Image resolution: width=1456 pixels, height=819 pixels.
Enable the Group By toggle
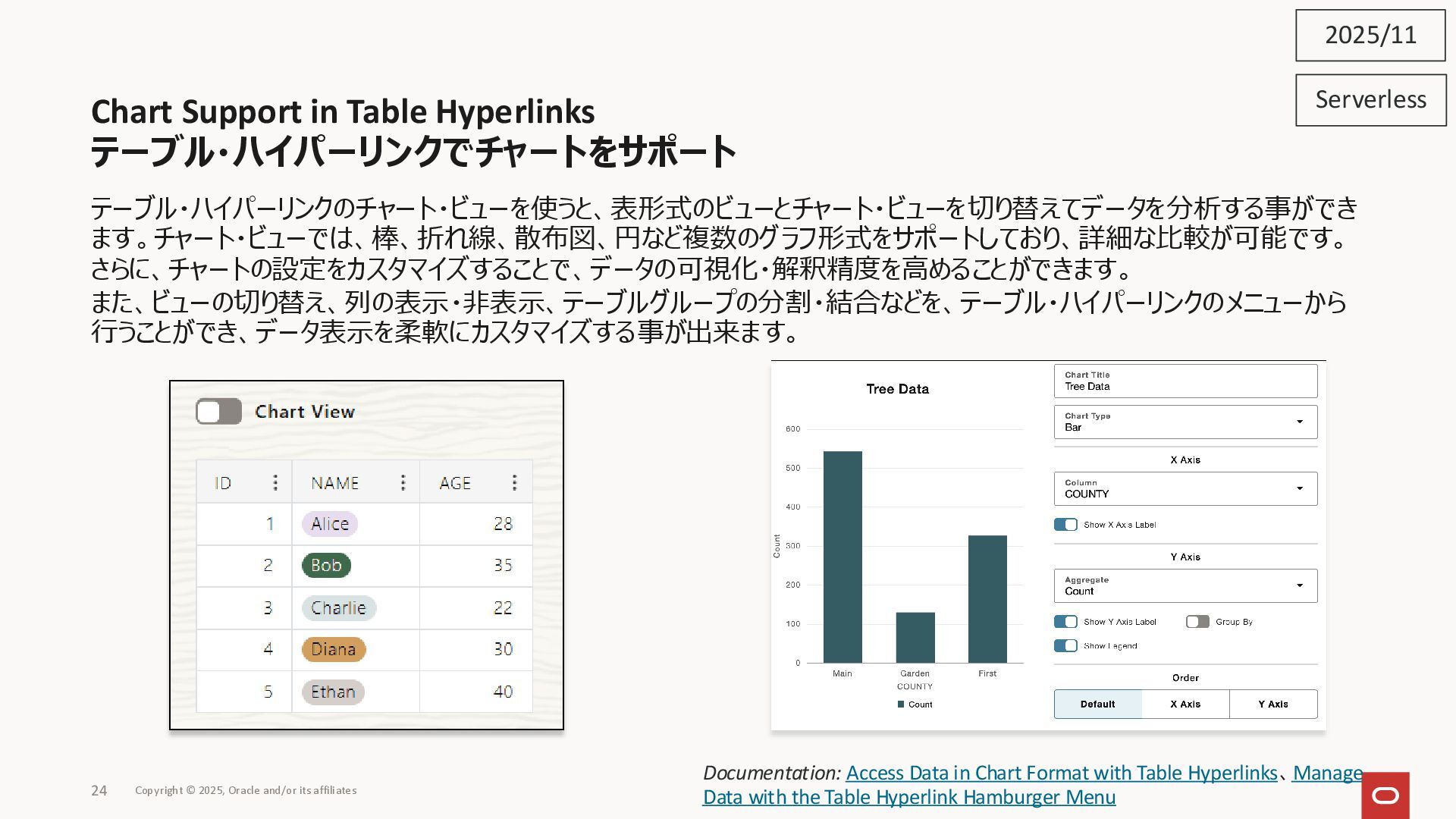(x=1197, y=622)
